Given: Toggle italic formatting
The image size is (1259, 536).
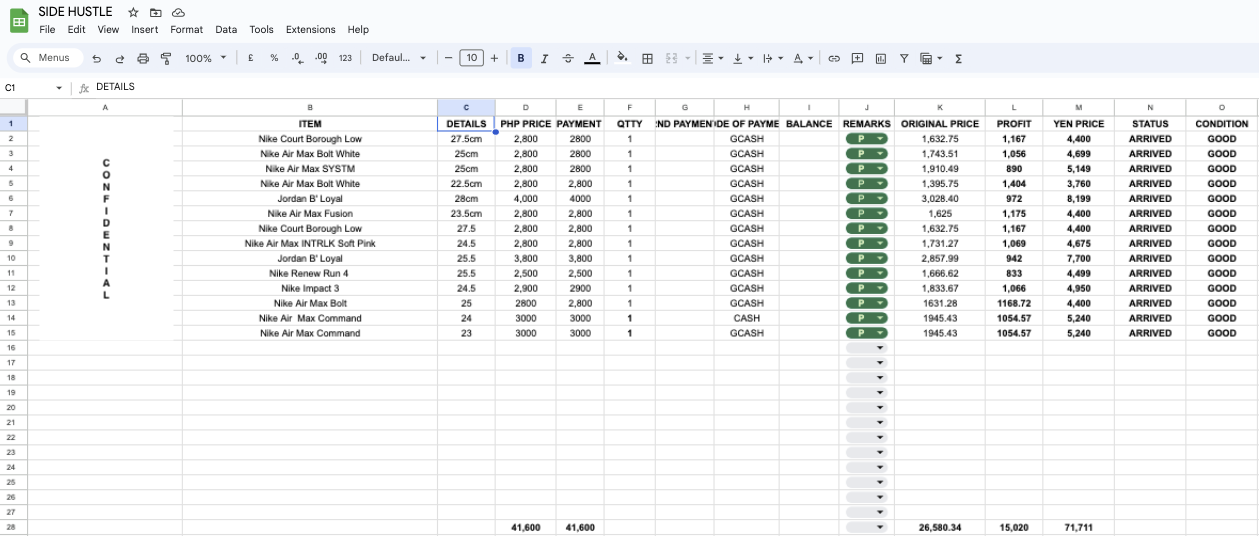Looking at the screenshot, I should tap(545, 58).
